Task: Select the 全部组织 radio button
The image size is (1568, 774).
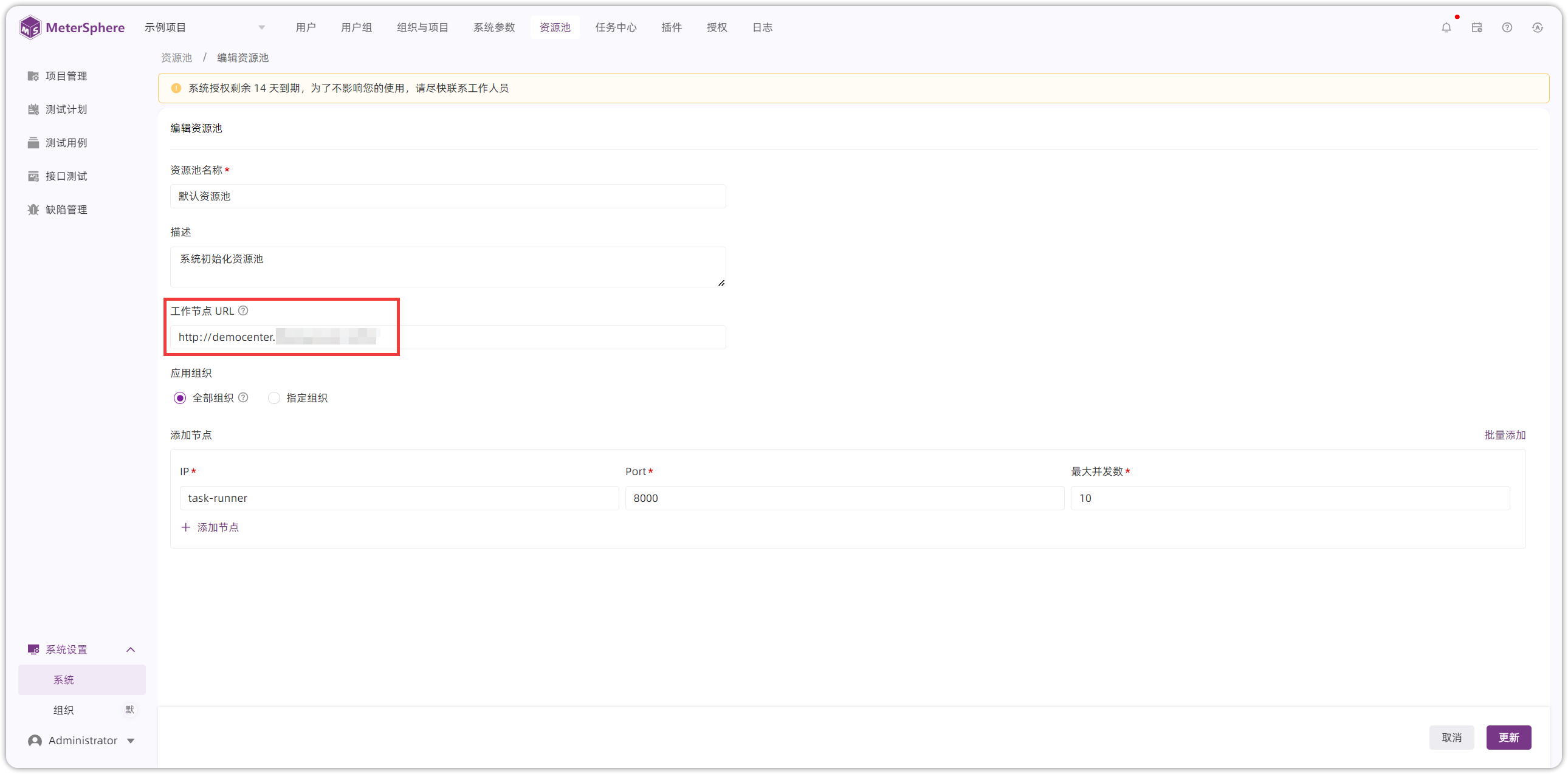Action: [x=179, y=398]
